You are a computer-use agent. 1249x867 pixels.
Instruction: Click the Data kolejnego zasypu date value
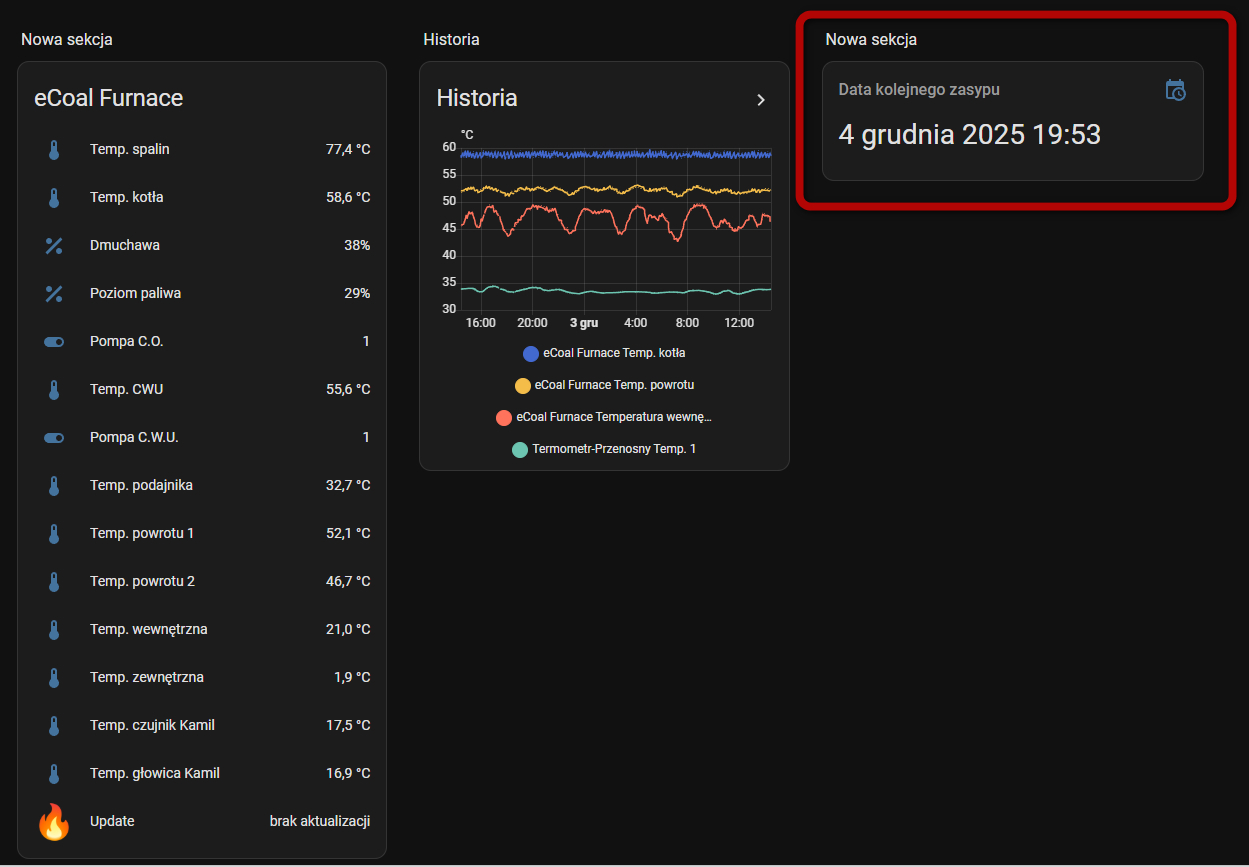(x=969, y=135)
